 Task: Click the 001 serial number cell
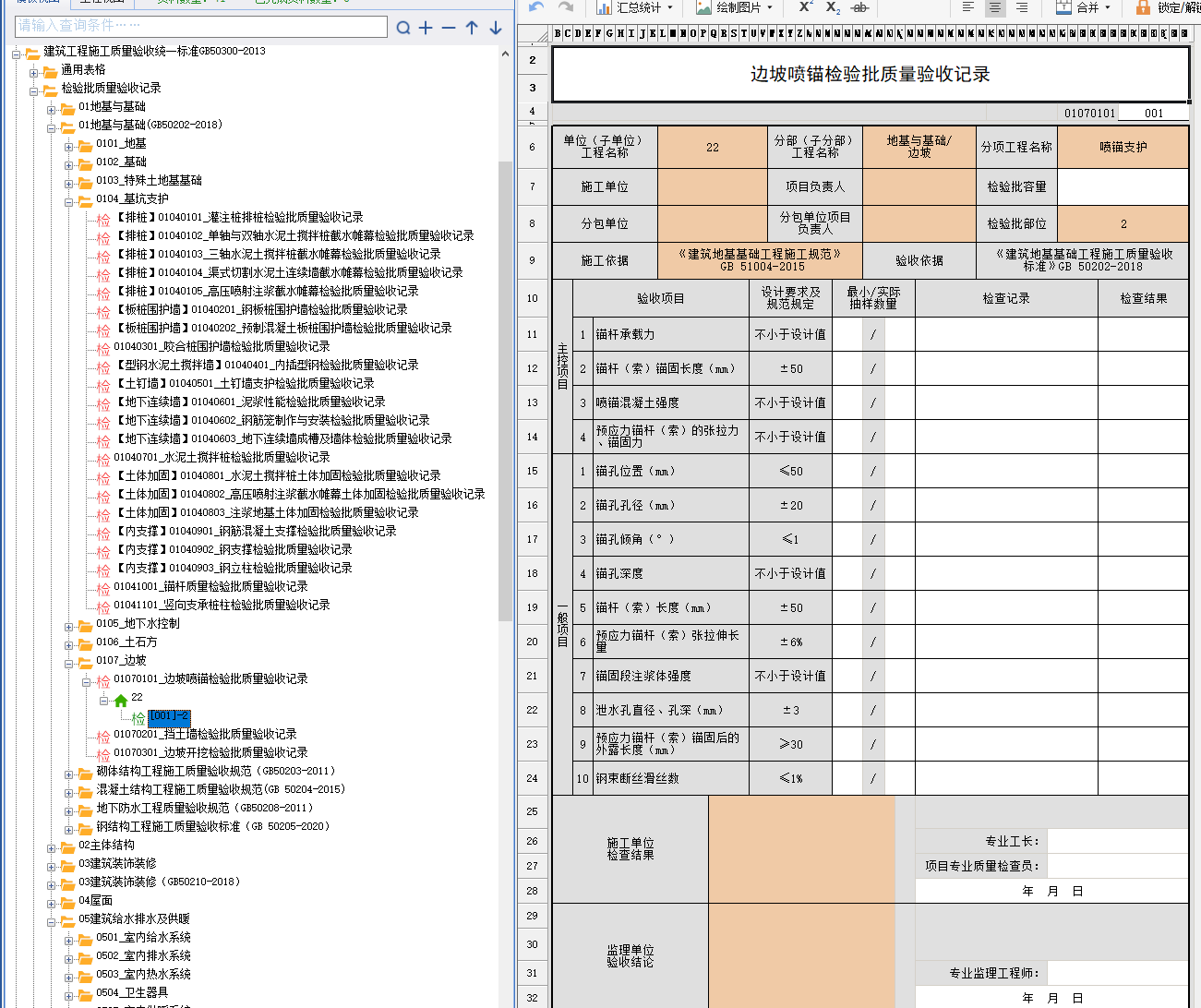(1153, 114)
